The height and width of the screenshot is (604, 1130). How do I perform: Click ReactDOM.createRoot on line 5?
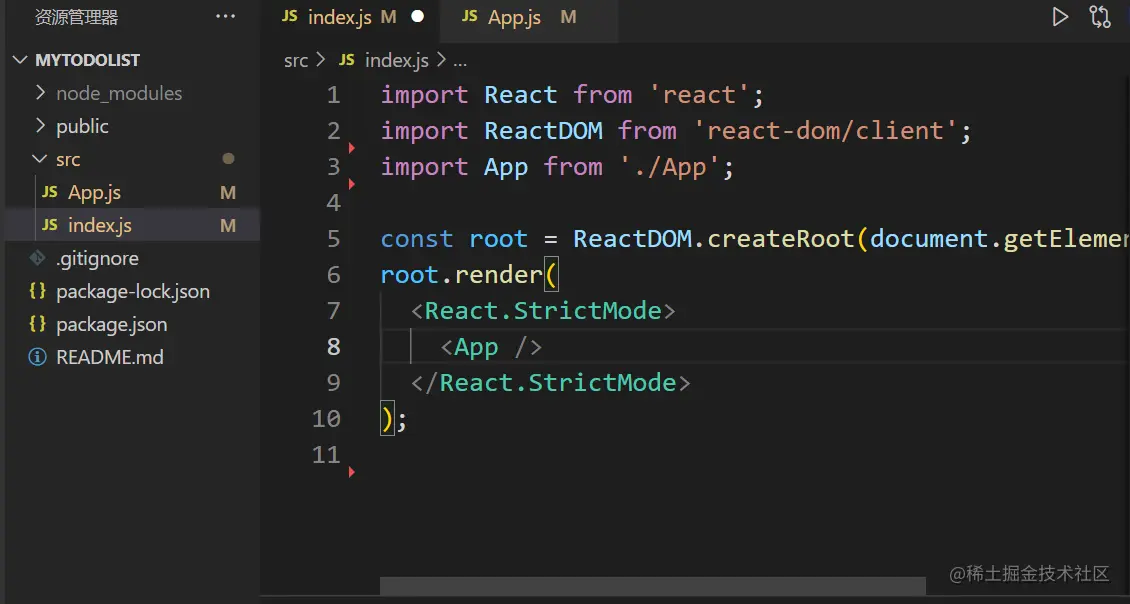coord(713,239)
